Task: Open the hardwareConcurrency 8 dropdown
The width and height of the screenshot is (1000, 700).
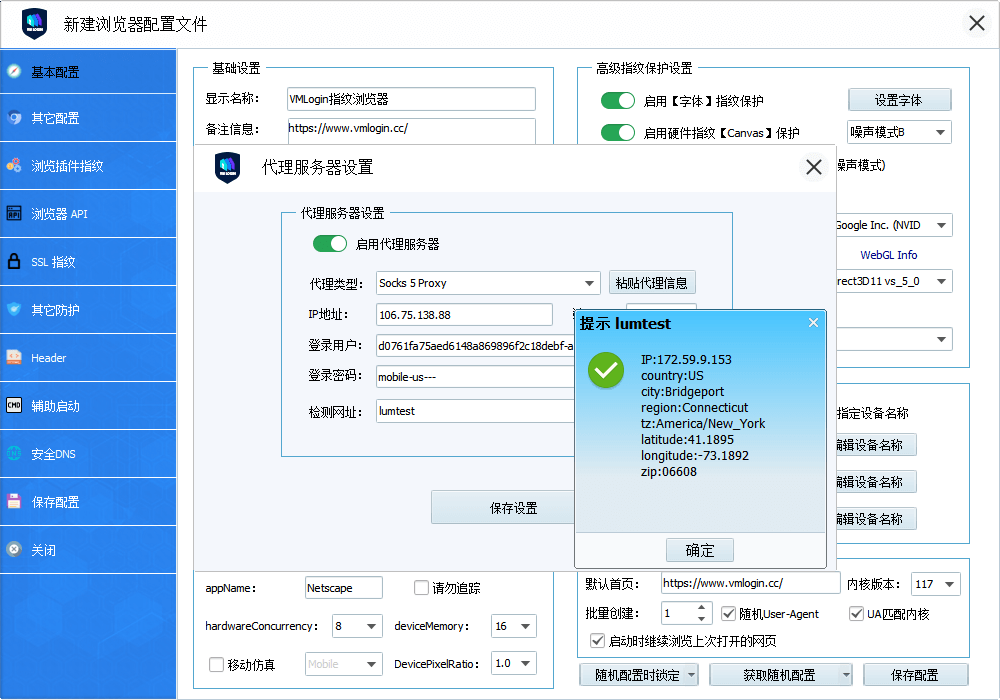Action: (357, 626)
